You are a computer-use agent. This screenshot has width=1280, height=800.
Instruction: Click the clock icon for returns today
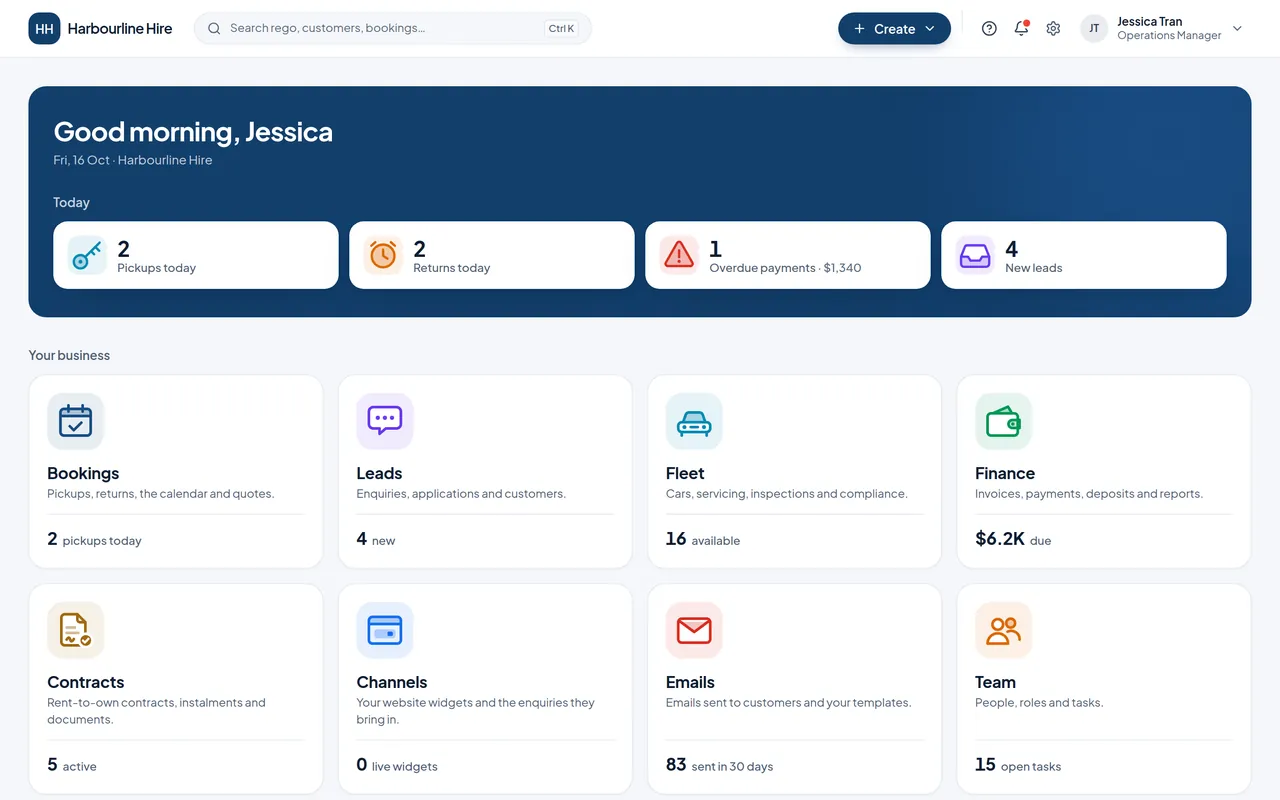(x=383, y=255)
